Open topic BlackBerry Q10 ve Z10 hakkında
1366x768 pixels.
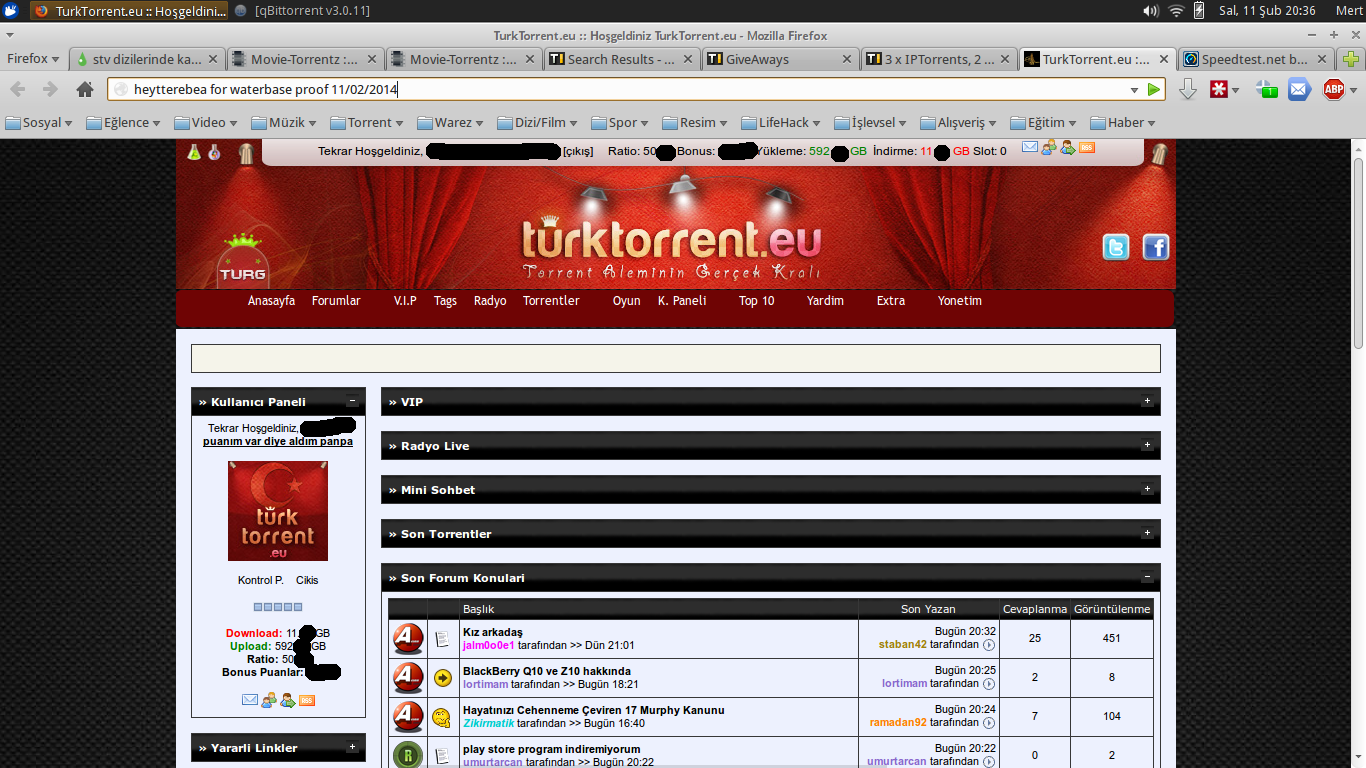547,671
